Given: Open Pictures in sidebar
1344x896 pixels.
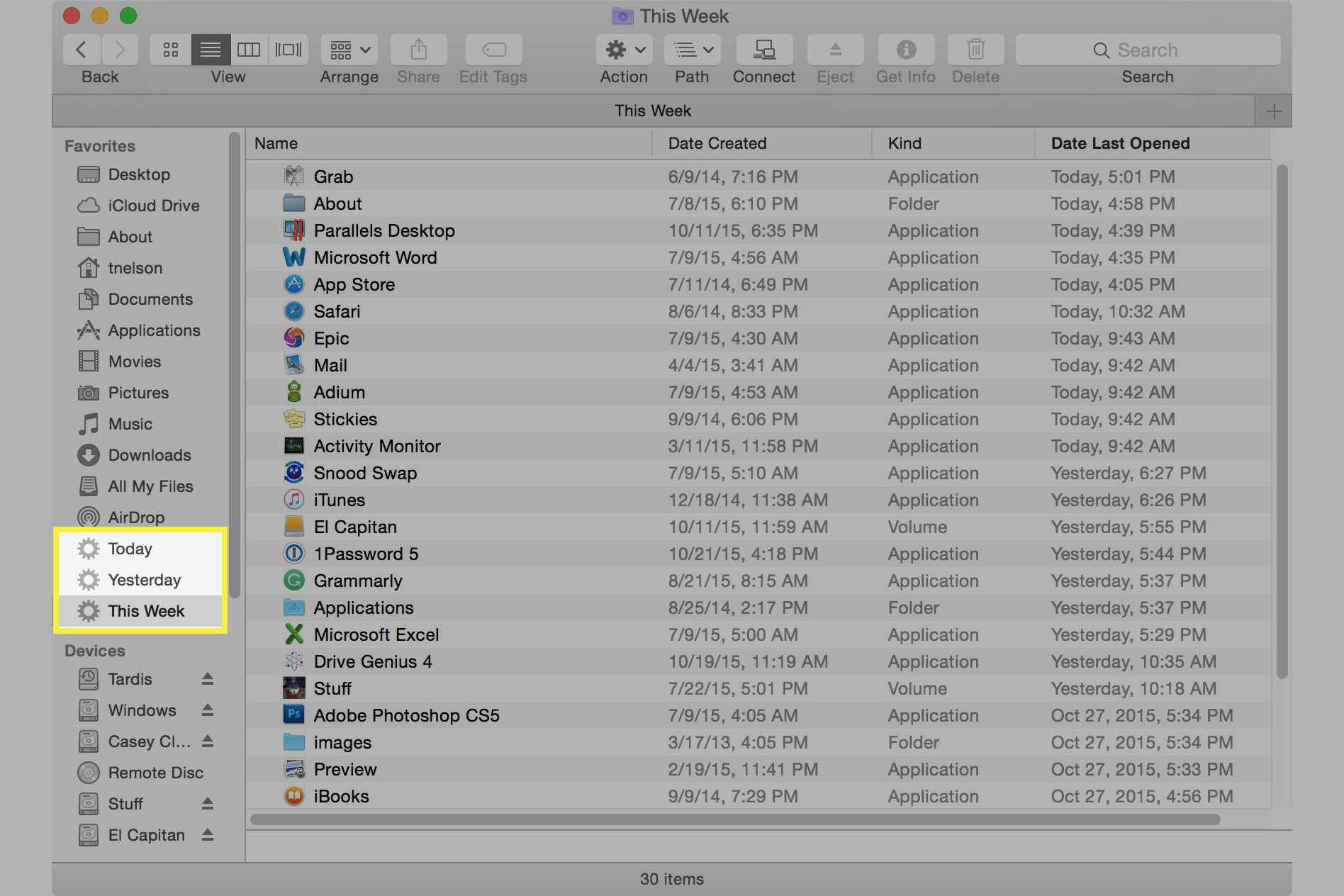Looking at the screenshot, I should point(123,393).
